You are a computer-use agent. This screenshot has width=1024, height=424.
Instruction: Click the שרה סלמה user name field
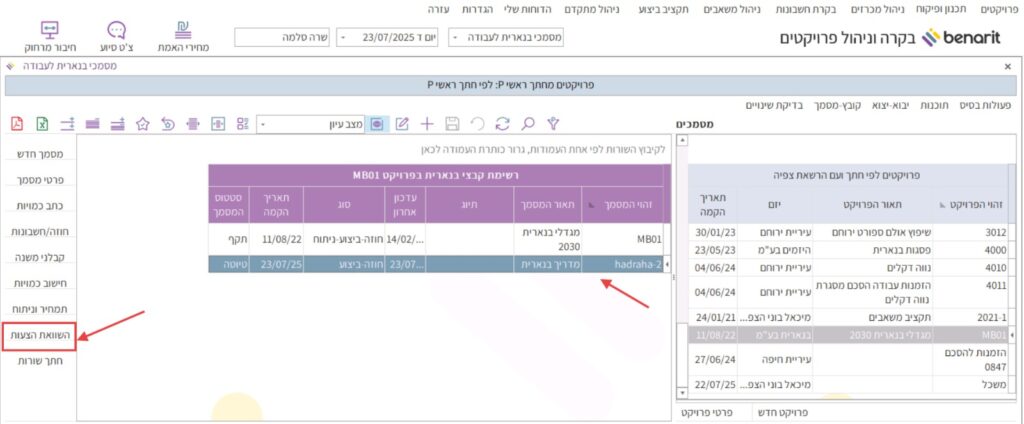pyautogui.click(x=282, y=38)
